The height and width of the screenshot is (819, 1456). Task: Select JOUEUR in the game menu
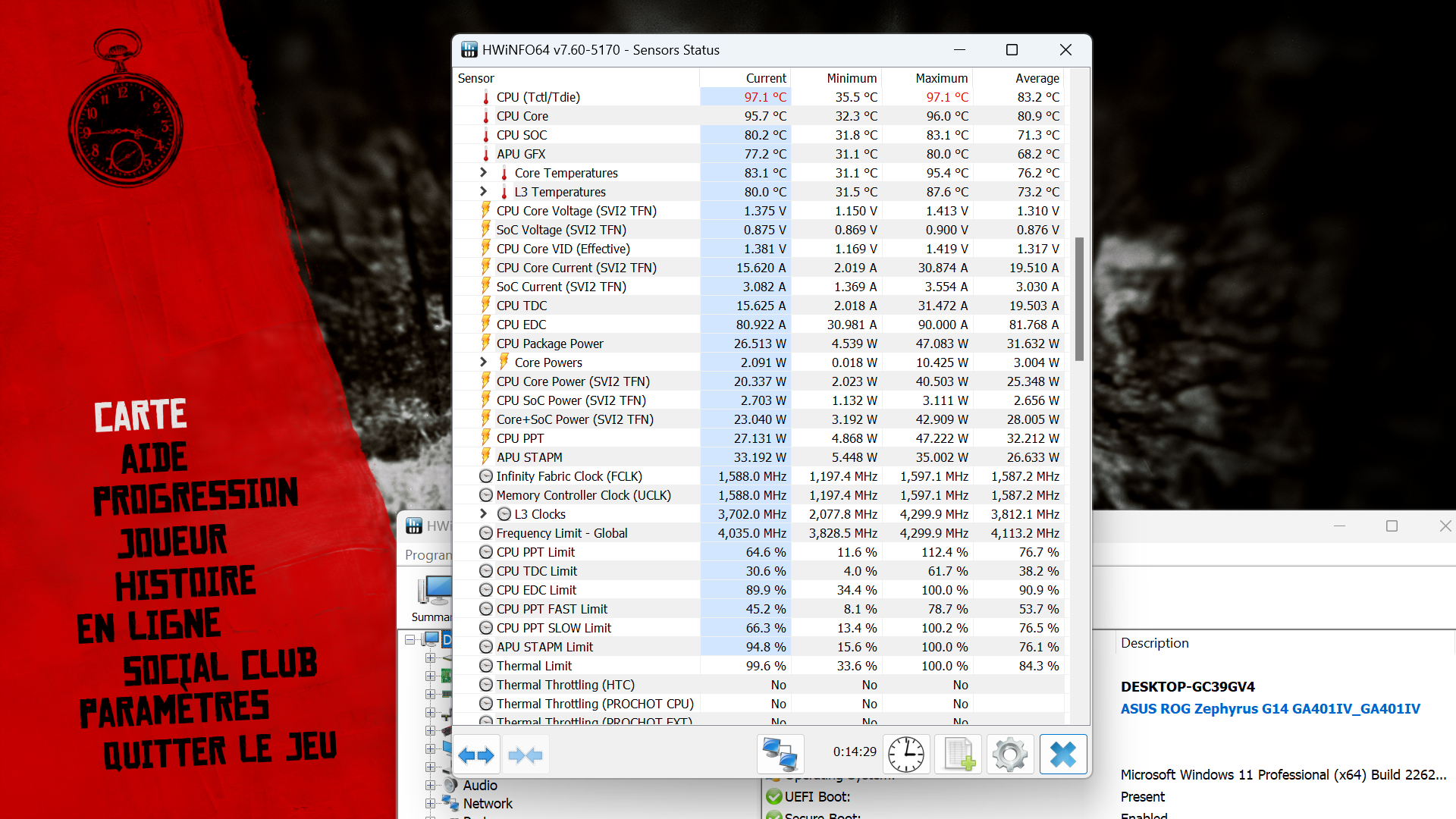[173, 541]
